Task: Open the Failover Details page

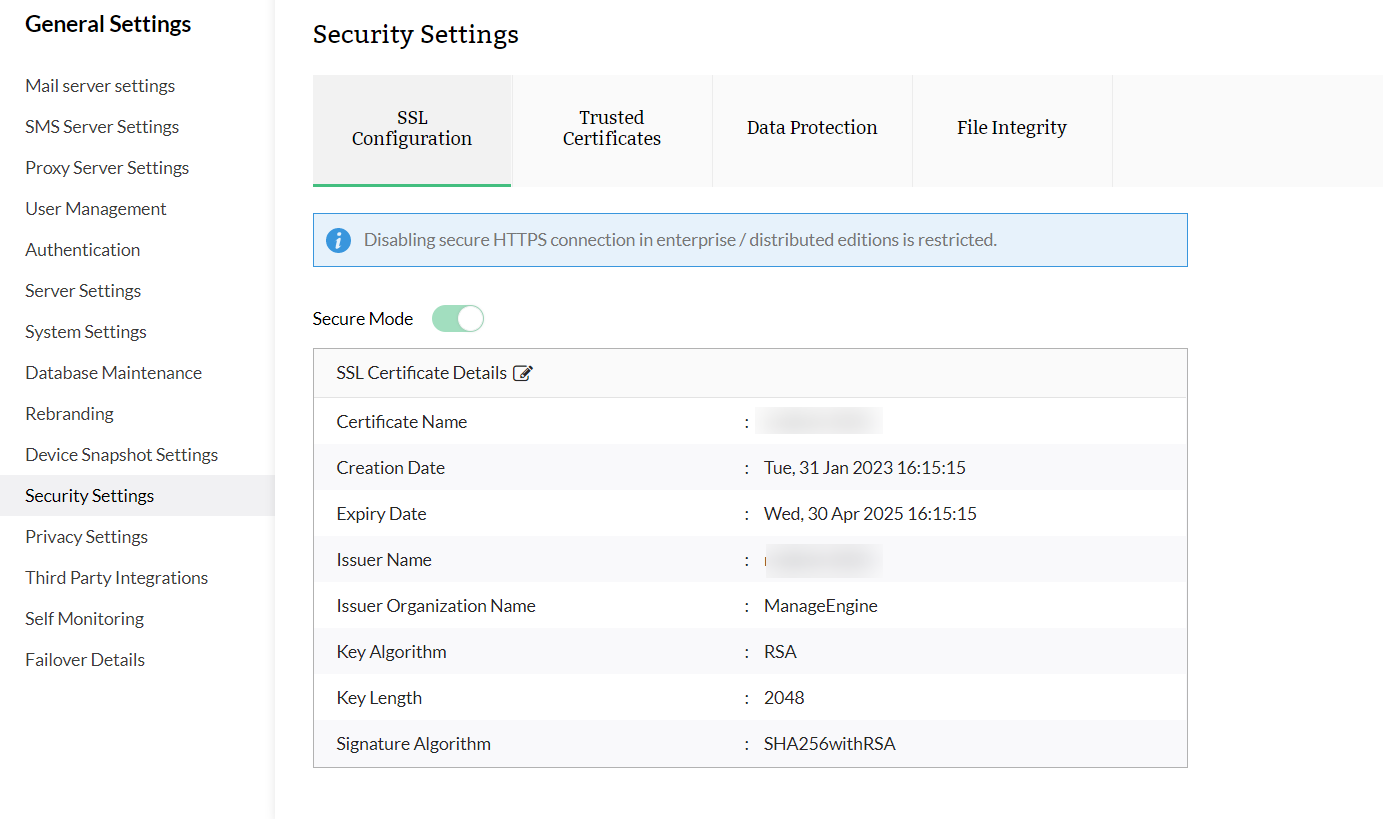Action: 84,659
